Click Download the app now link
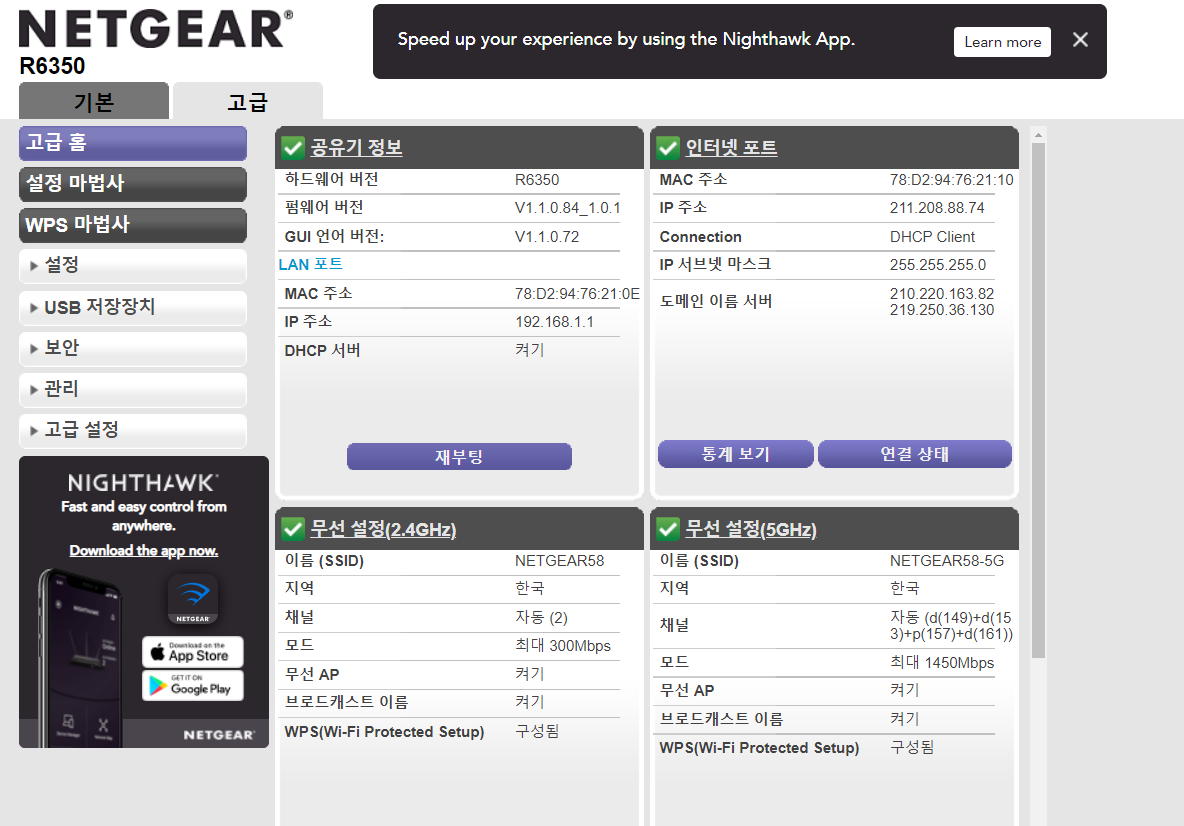The image size is (1184, 826). coord(143,550)
